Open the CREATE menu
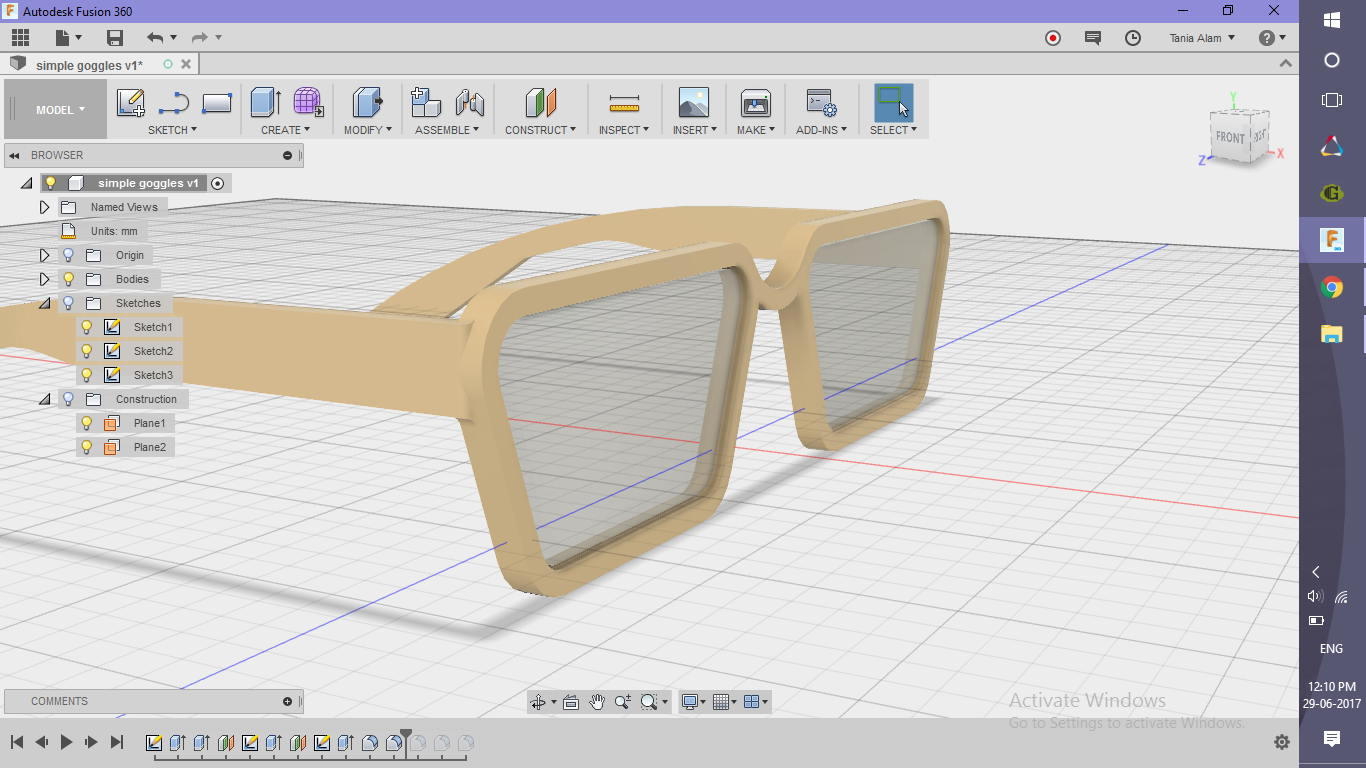The image size is (1366, 768). pos(286,130)
